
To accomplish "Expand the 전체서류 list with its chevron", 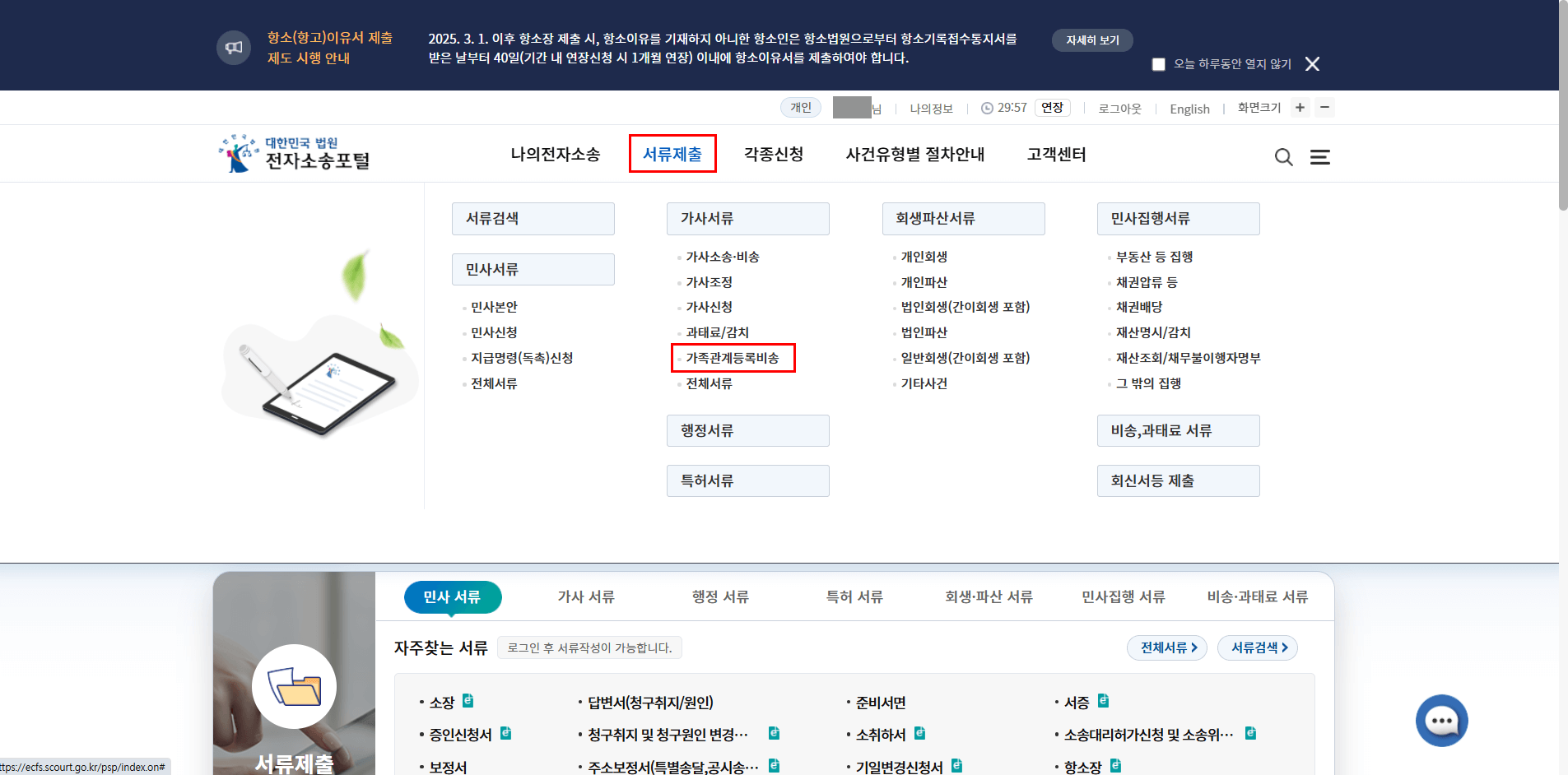I will pyautogui.click(x=1166, y=647).
